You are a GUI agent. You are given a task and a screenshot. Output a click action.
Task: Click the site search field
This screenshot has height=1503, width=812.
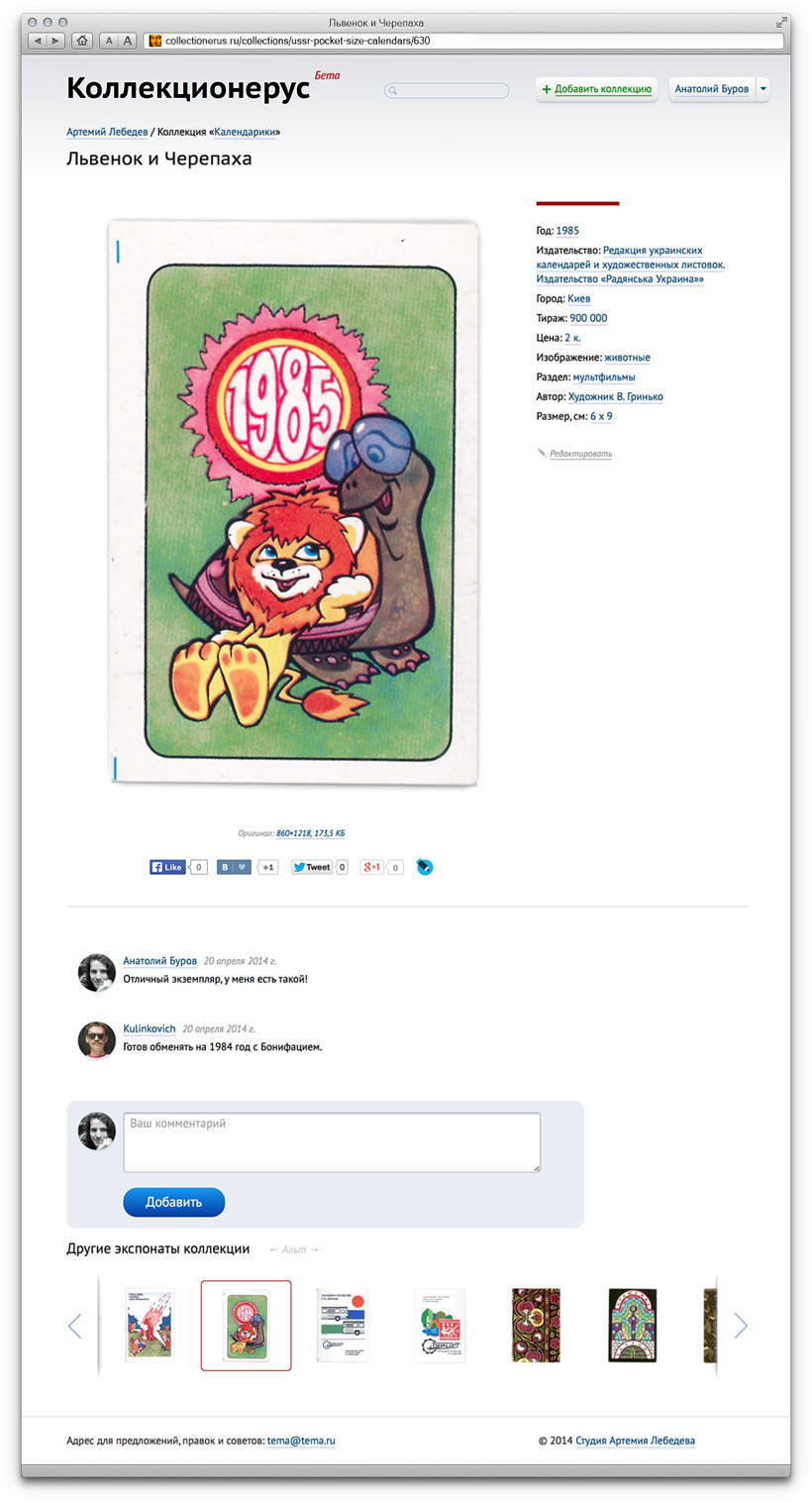pos(447,90)
